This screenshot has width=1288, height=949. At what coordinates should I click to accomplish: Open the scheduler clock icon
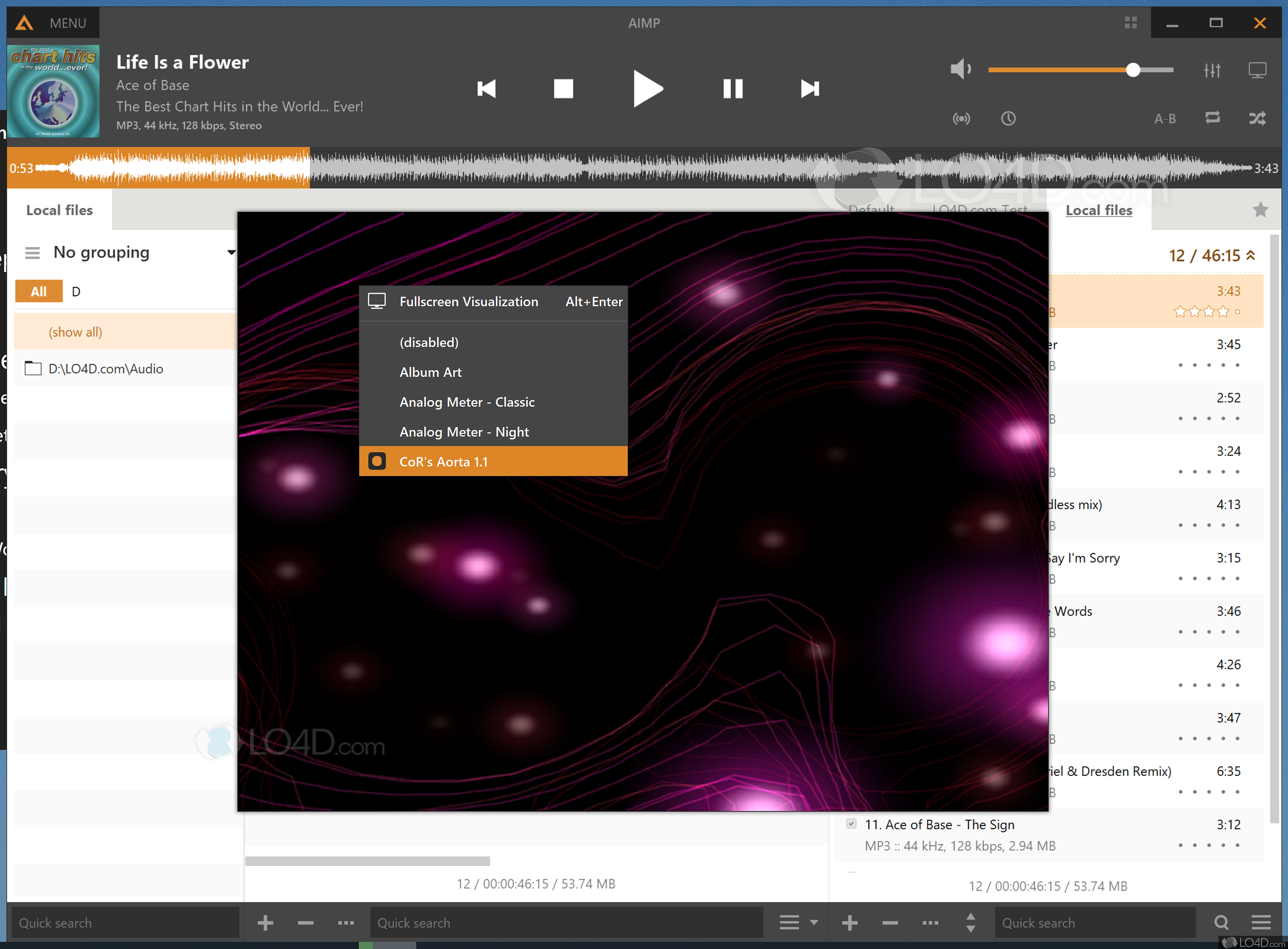1008,119
